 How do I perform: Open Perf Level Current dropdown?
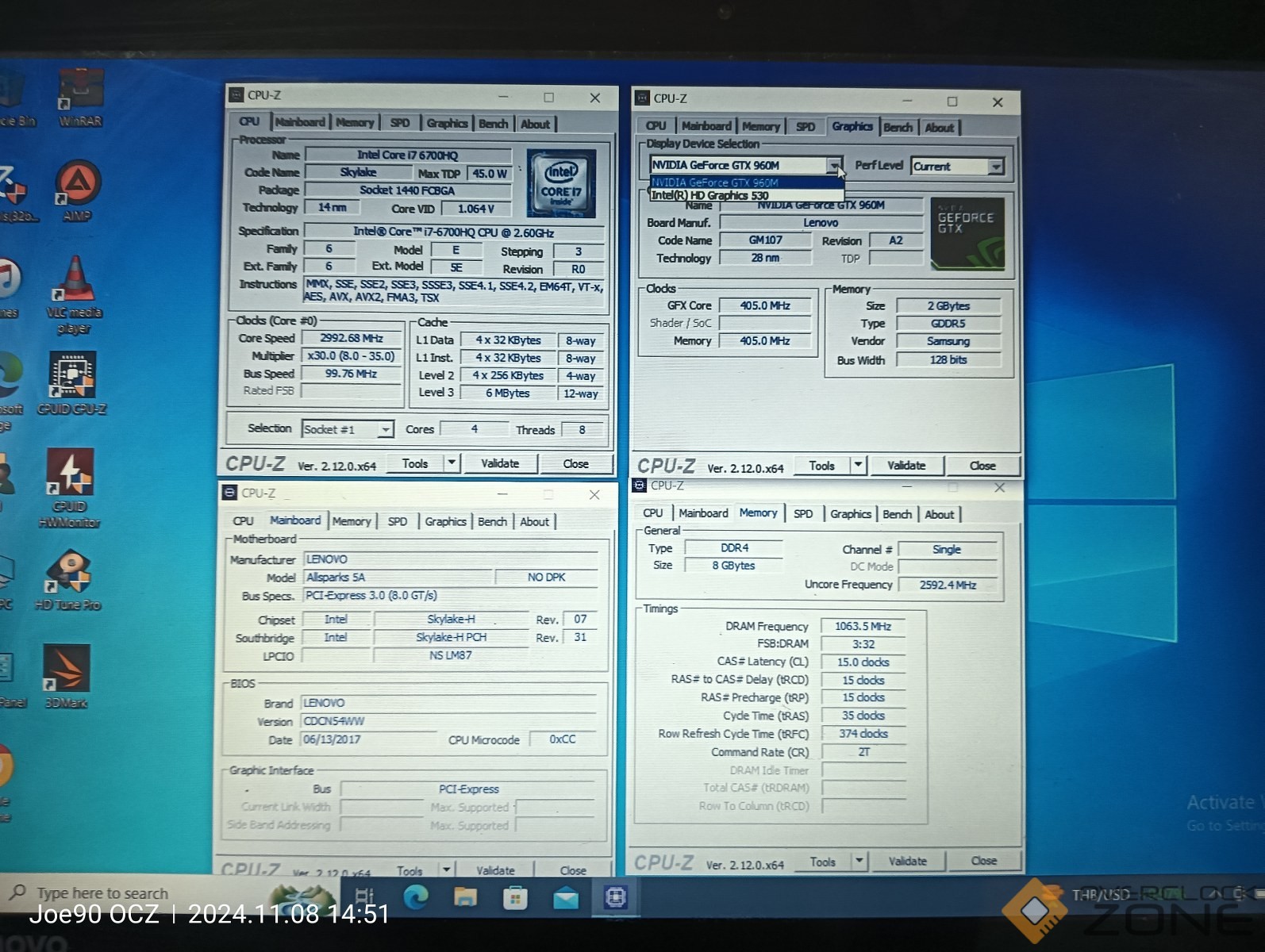995,166
